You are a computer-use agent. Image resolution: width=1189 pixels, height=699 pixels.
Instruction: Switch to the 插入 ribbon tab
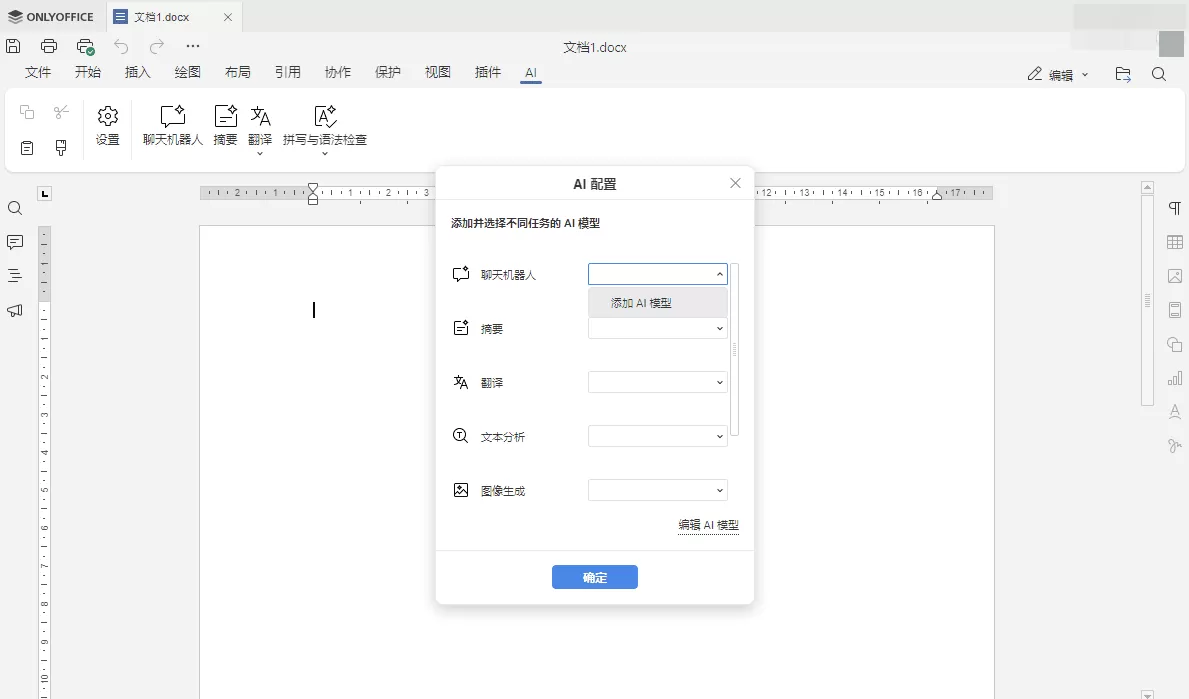tap(137, 72)
